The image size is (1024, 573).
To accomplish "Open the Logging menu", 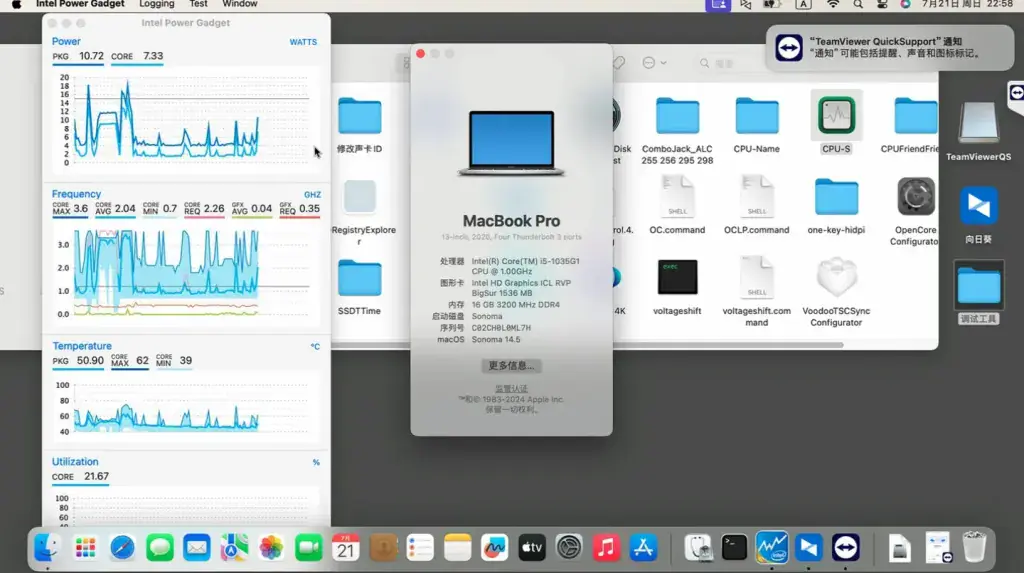I will 157,4.
